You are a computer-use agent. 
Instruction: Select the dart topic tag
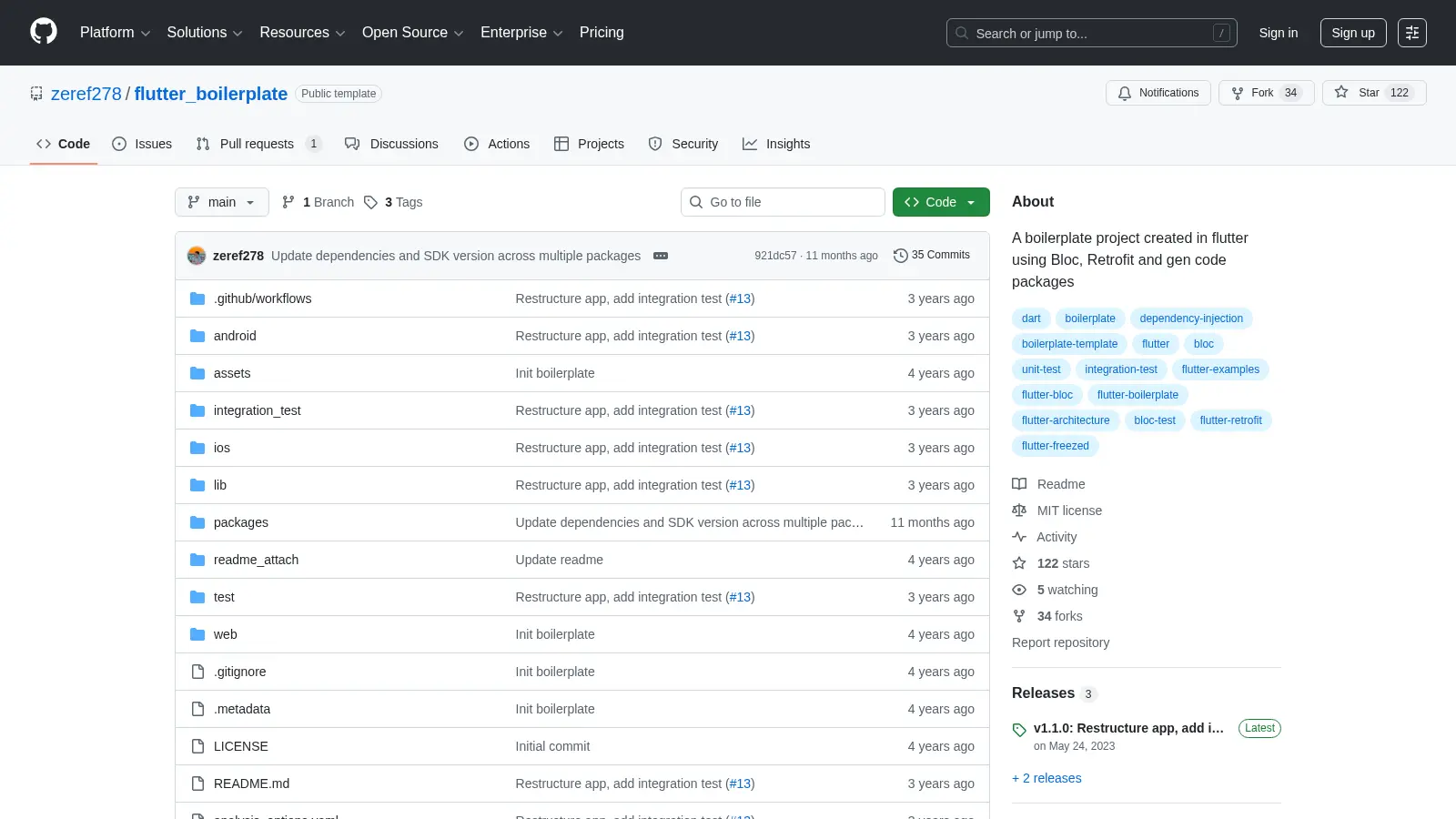pos(1031,318)
